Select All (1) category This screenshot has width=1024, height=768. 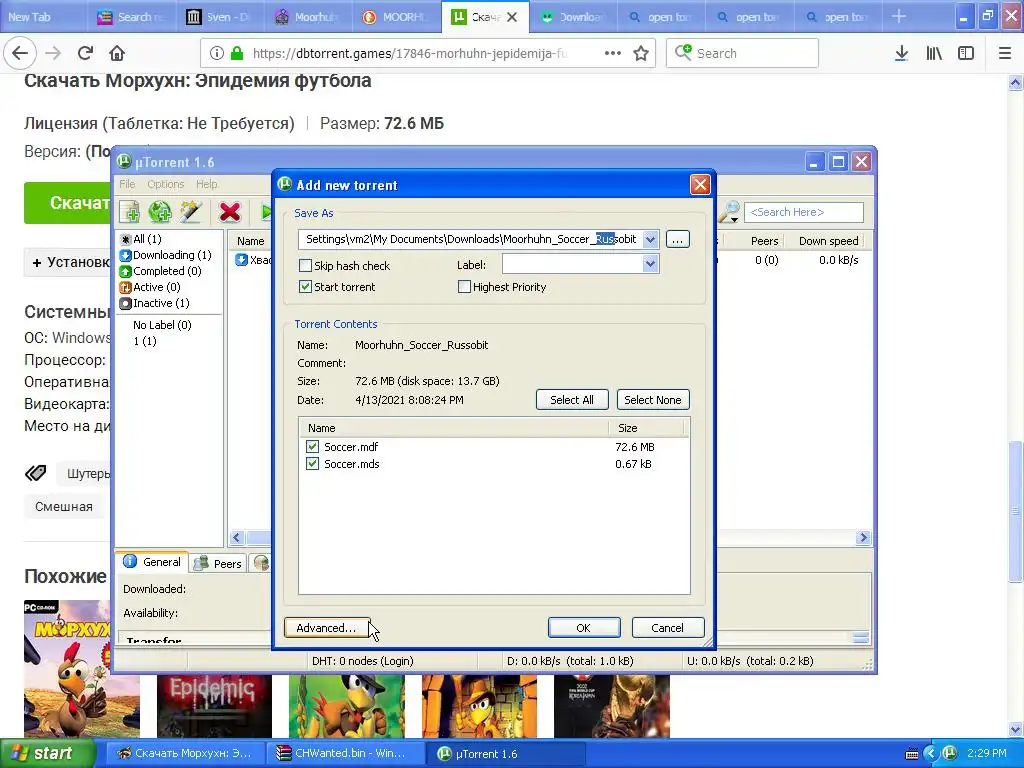(141, 239)
